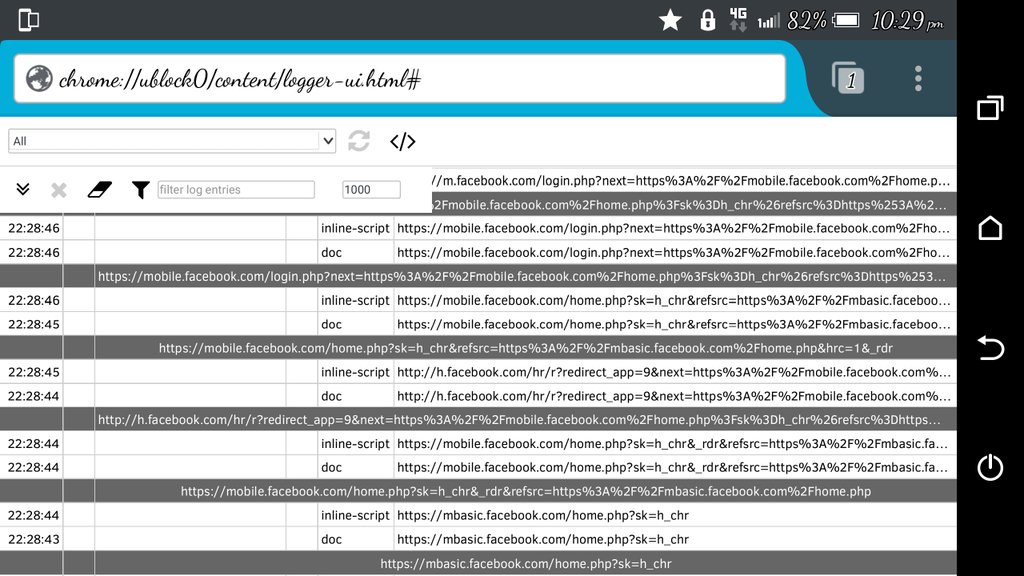Click gray header row ending hrc=1&_rdr
Viewport: 1024px width, 576px height.
pos(478,348)
